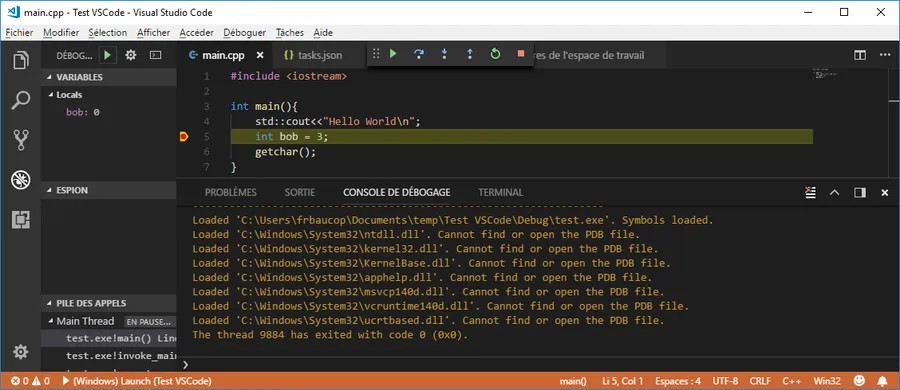Open the Debug view icon
This screenshot has width=900, height=390.
point(21,180)
